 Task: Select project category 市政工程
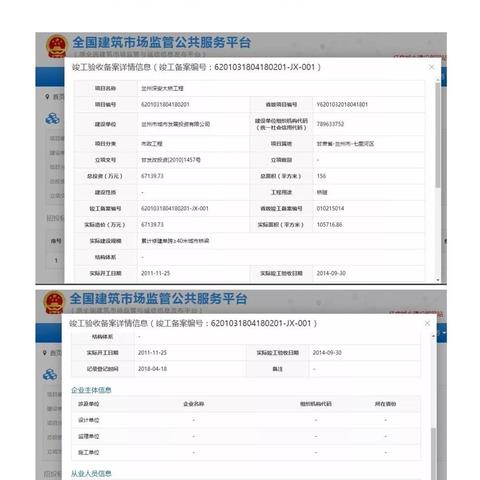[152, 144]
